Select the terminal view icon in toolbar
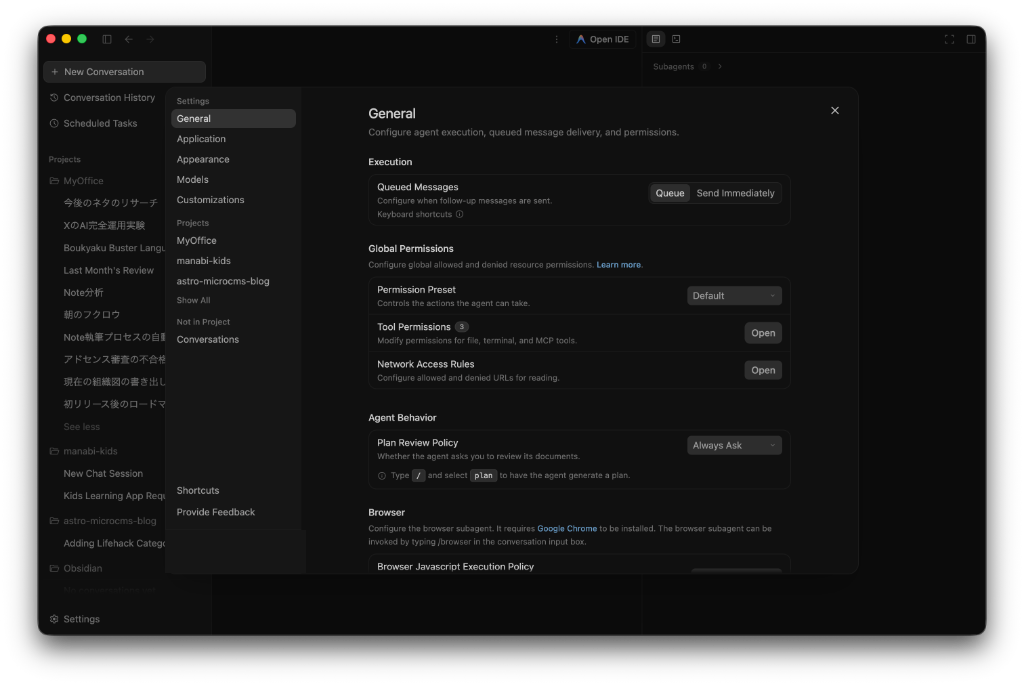The width and height of the screenshot is (1024, 685). pyautogui.click(x=676, y=39)
